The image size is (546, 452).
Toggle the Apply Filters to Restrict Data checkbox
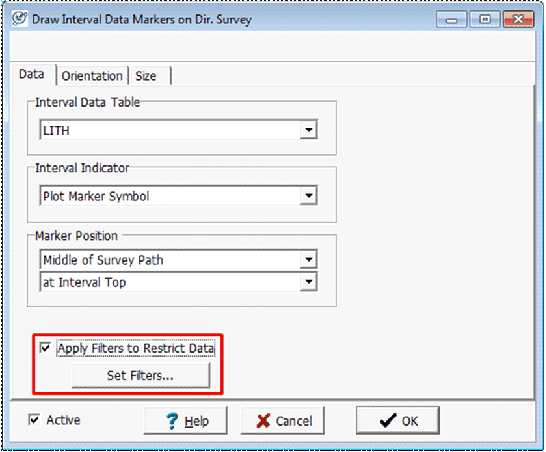click(45, 348)
